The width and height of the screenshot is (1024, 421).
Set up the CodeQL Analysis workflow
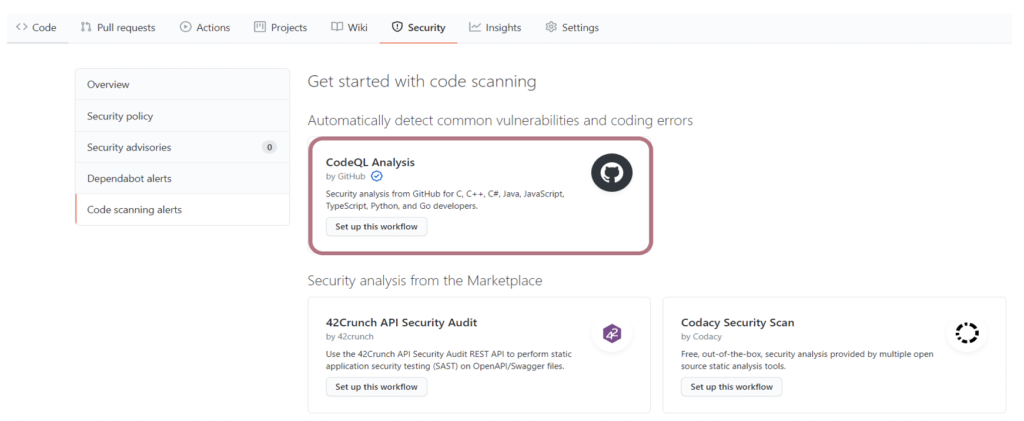[376, 226]
